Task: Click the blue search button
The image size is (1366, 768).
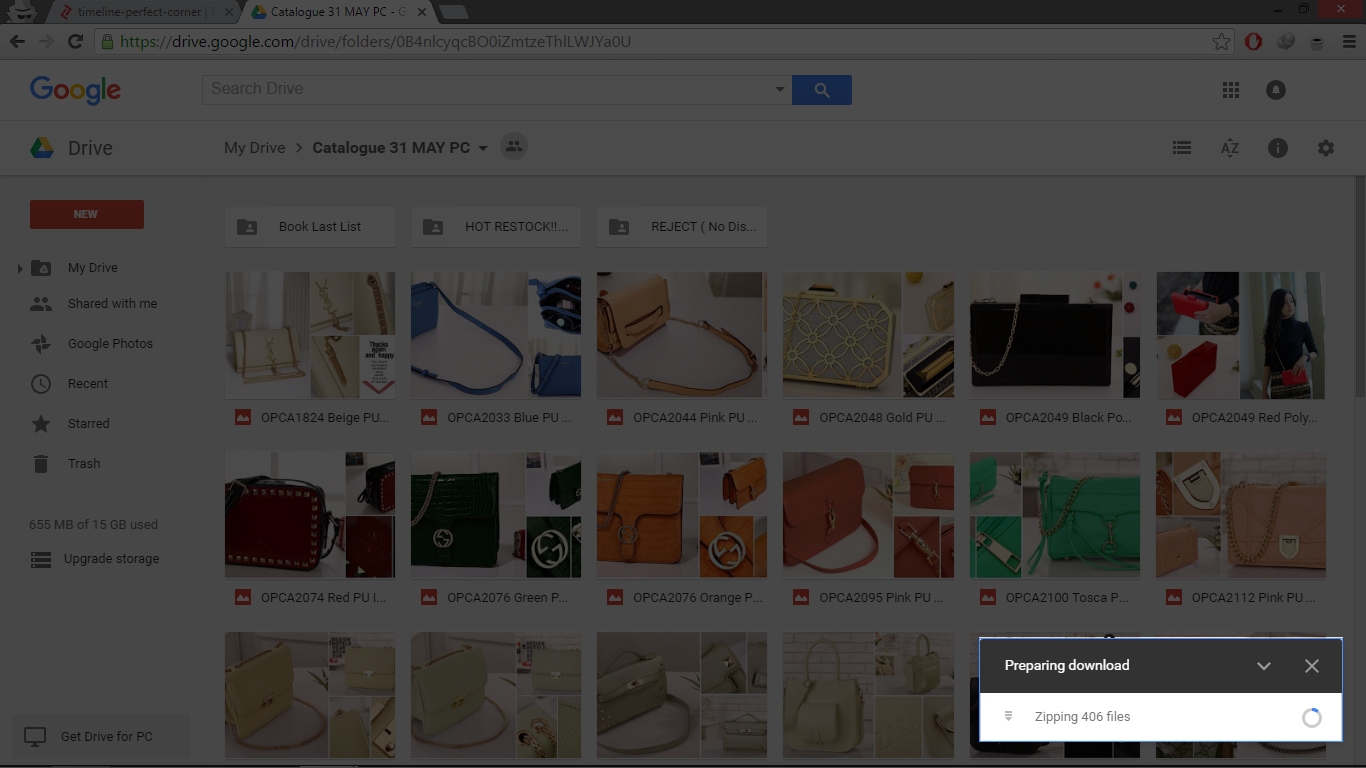Action: click(x=822, y=90)
